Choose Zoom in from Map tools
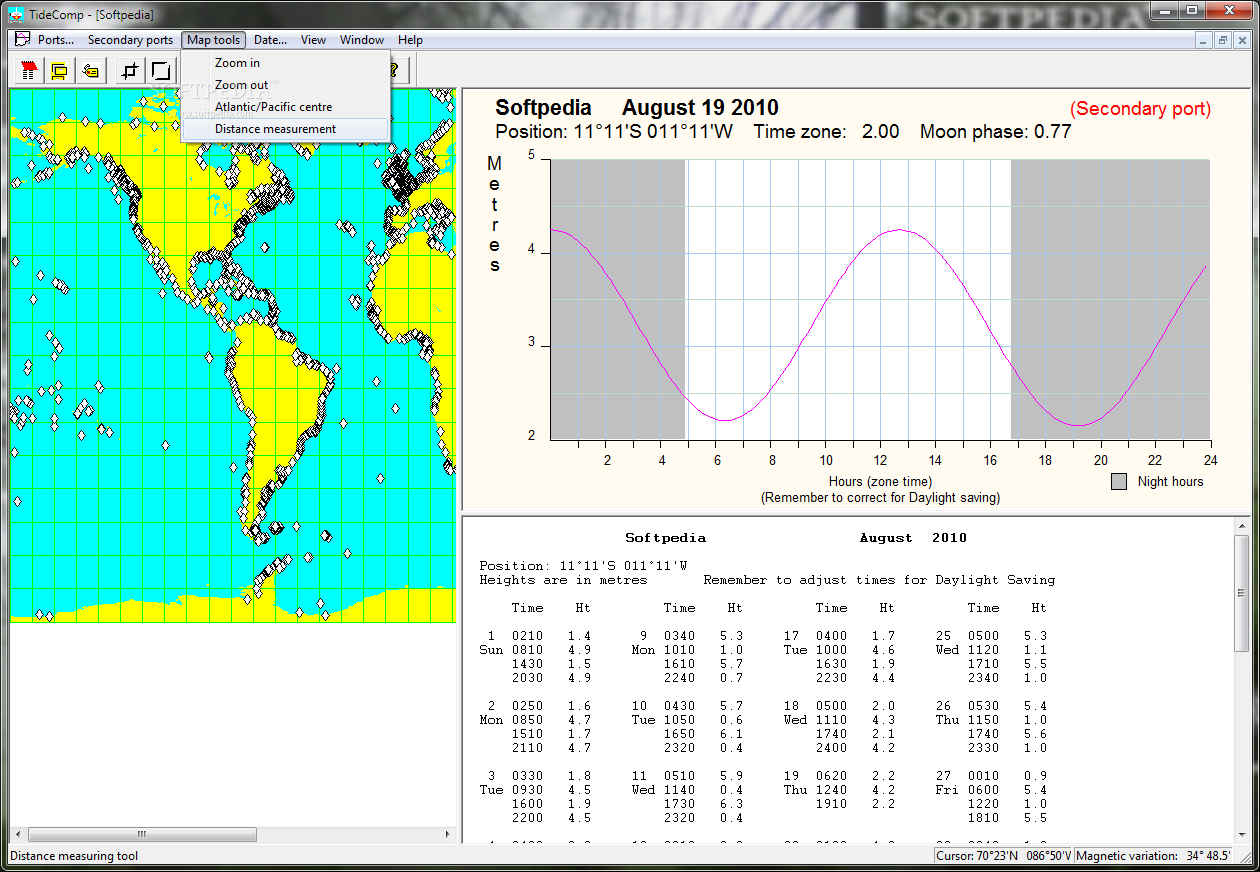This screenshot has height=872, width=1260. pyautogui.click(x=285, y=63)
